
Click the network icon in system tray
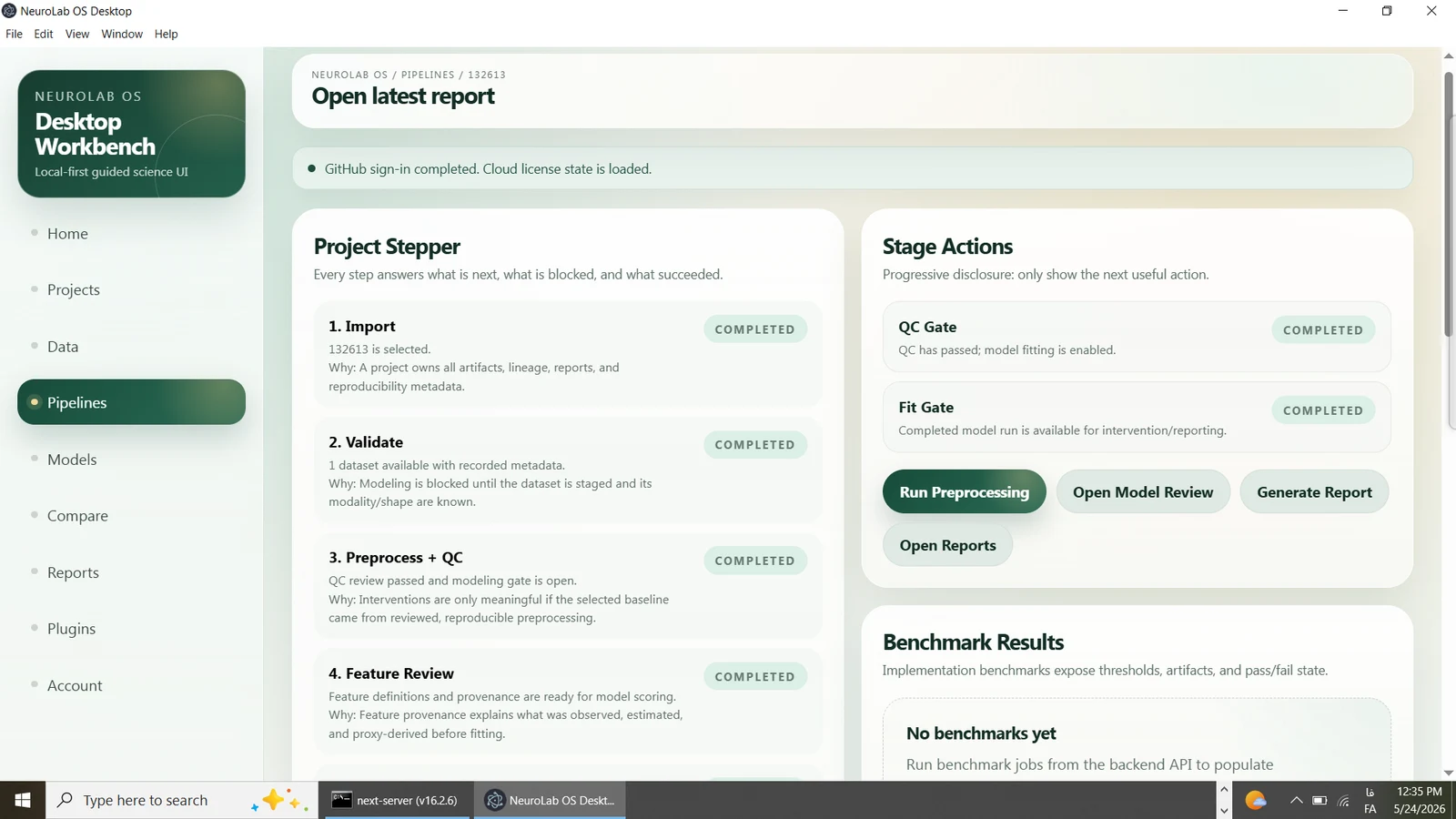[1344, 801]
